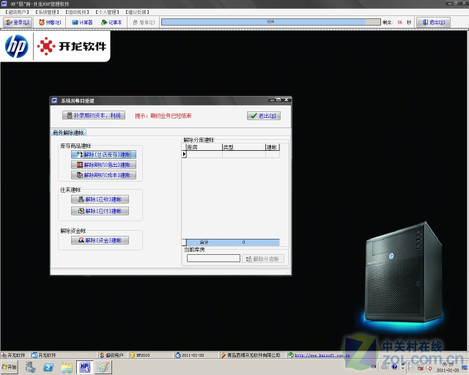Launch PowerShell from the taskbar
The image size is (469, 375).
(48, 367)
